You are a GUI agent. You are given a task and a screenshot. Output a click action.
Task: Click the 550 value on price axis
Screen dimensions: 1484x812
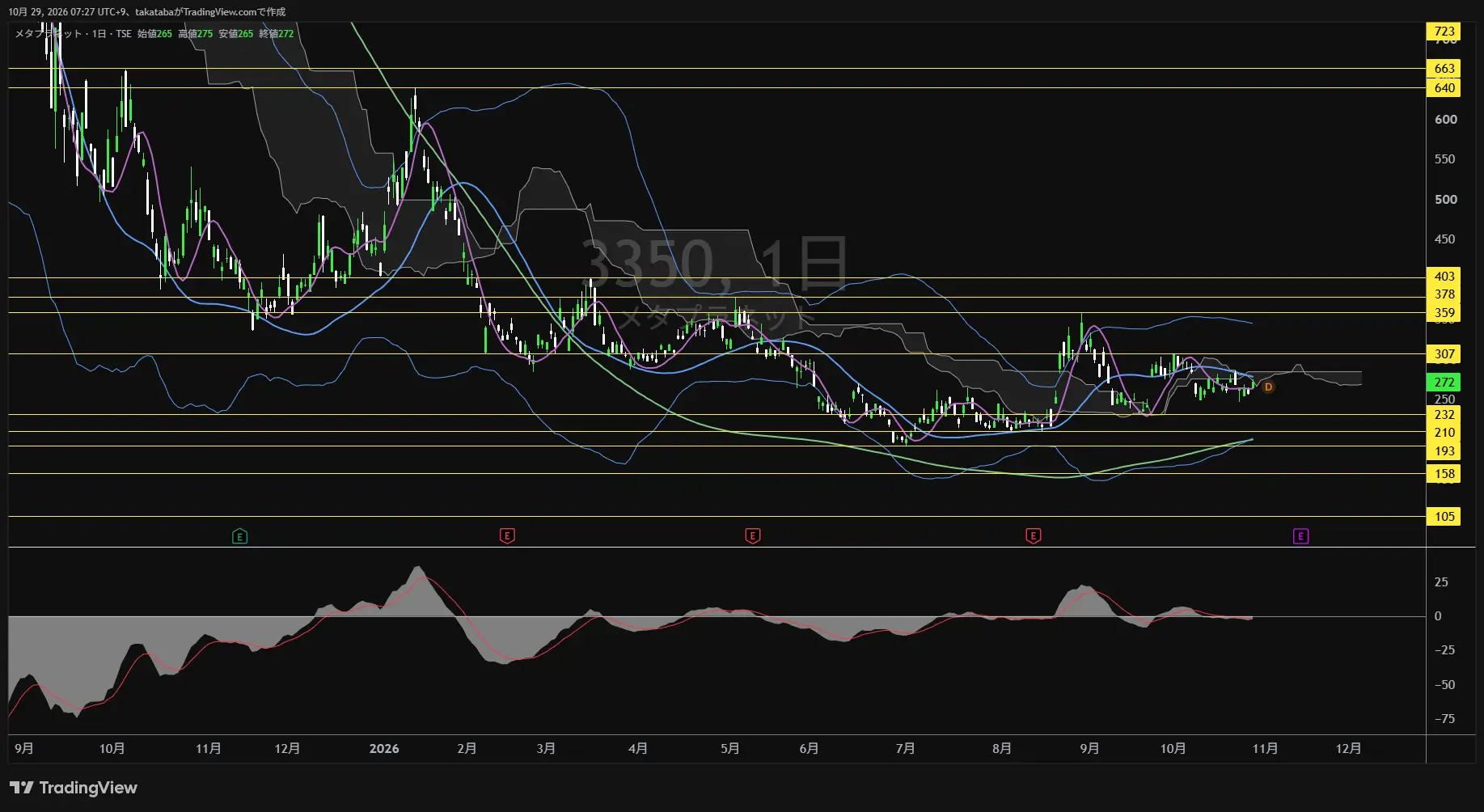1445,159
